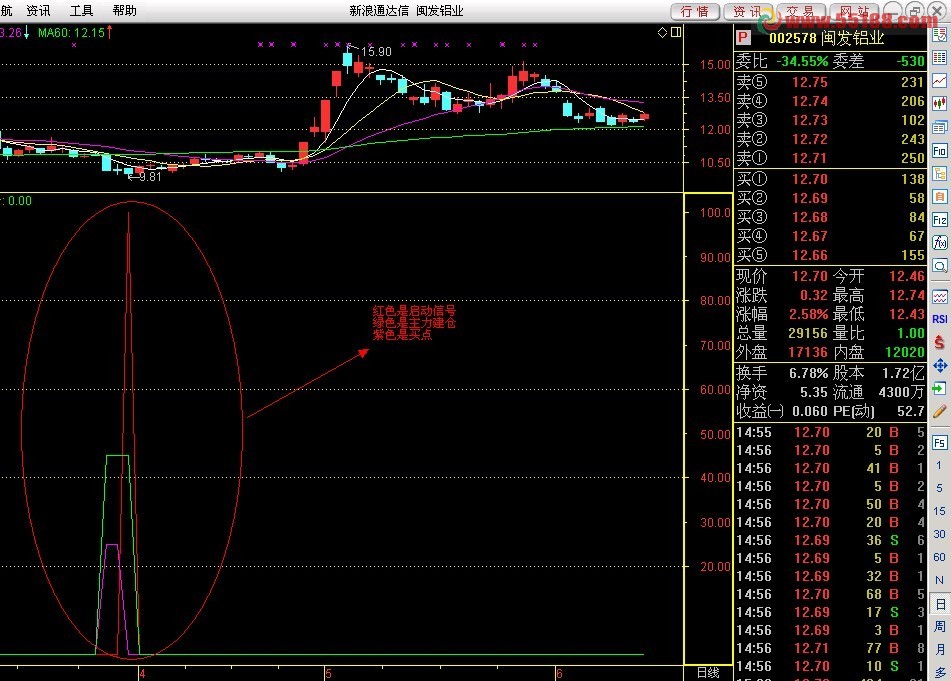Screen dimensions: 951x681
Task: Click the red S arrow icon
Action: [939, 342]
